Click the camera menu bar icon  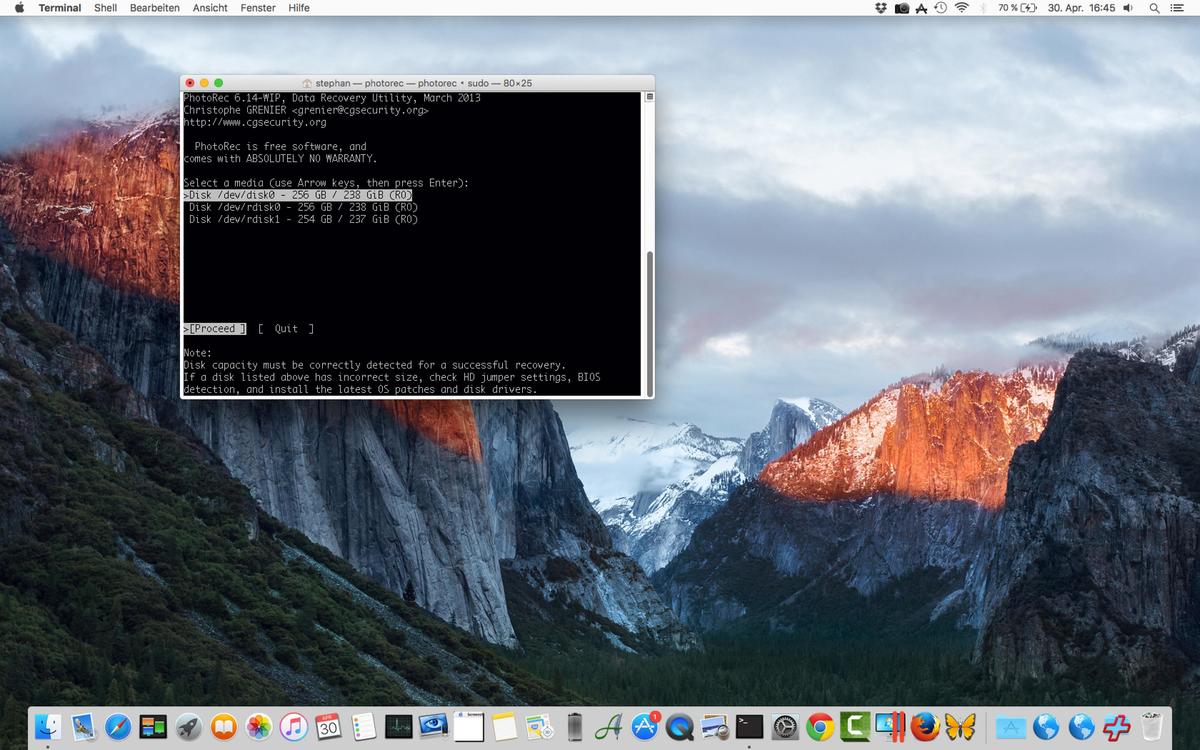tap(901, 8)
